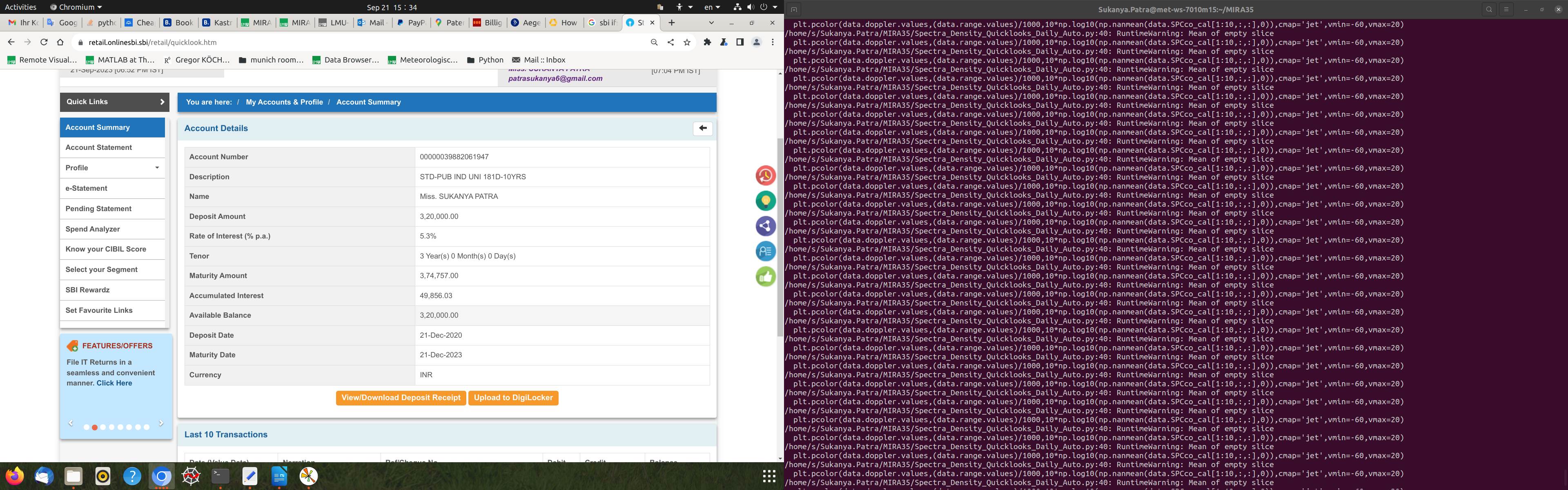Expand the Quick Links panel chevron
1568x490 pixels.
(162, 102)
